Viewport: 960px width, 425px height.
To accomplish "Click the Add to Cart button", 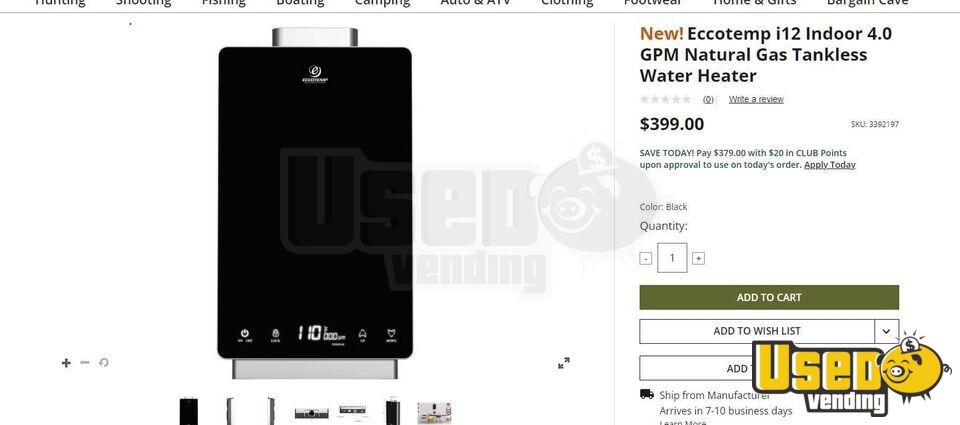I will (x=769, y=298).
